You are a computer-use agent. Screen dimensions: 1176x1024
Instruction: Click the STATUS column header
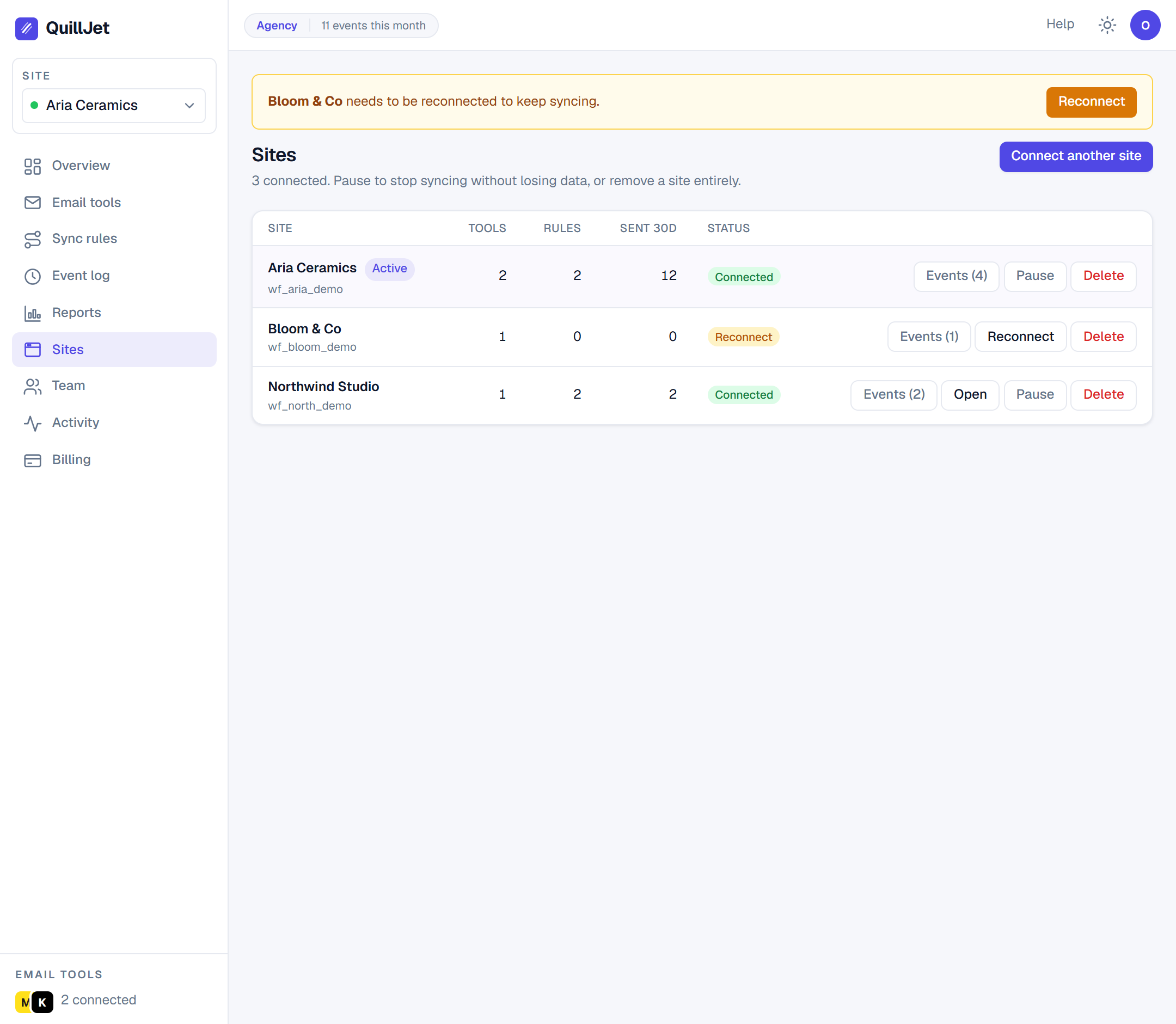(728, 228)
